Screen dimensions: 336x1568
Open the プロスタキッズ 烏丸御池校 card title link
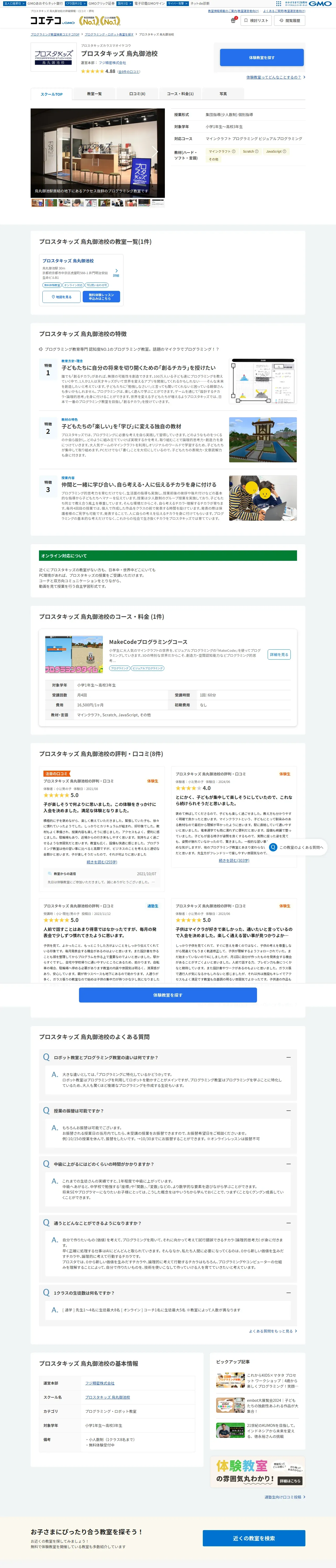(68, 261)
